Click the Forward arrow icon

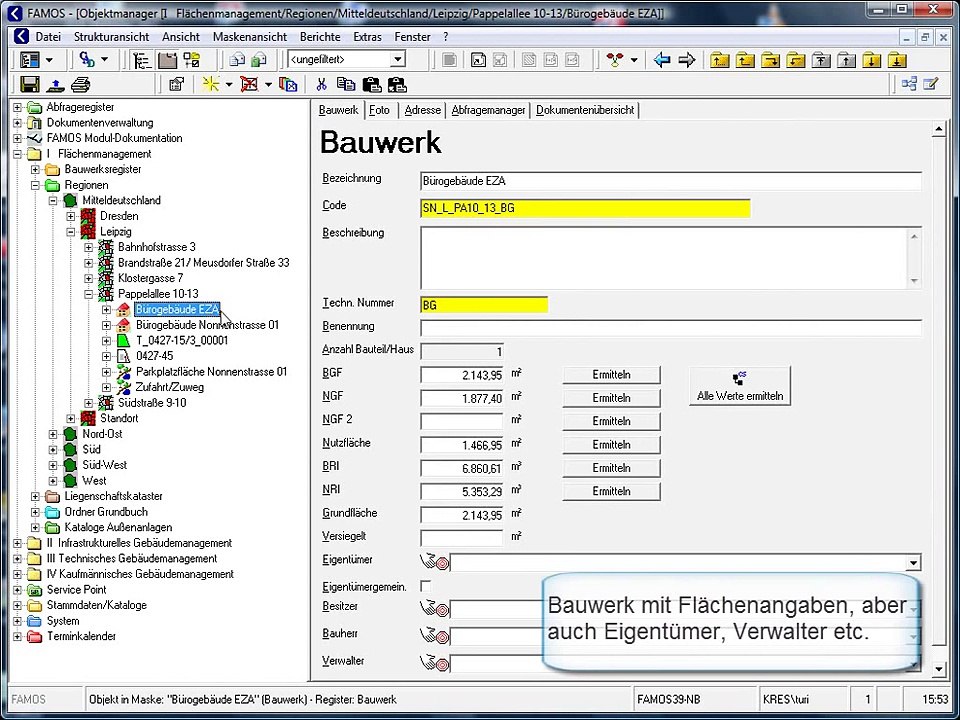click(686, 60)
